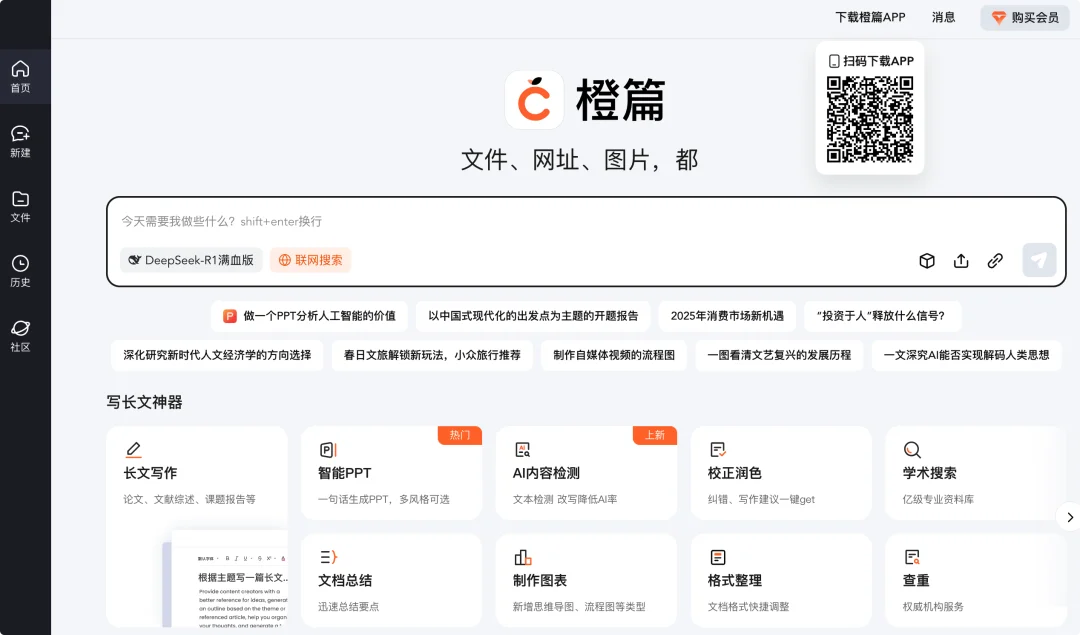Select suggestion 一图看清文艺复兴的发展历程
This screenshot has height=635, width=1080.
[x=779, y=355]
